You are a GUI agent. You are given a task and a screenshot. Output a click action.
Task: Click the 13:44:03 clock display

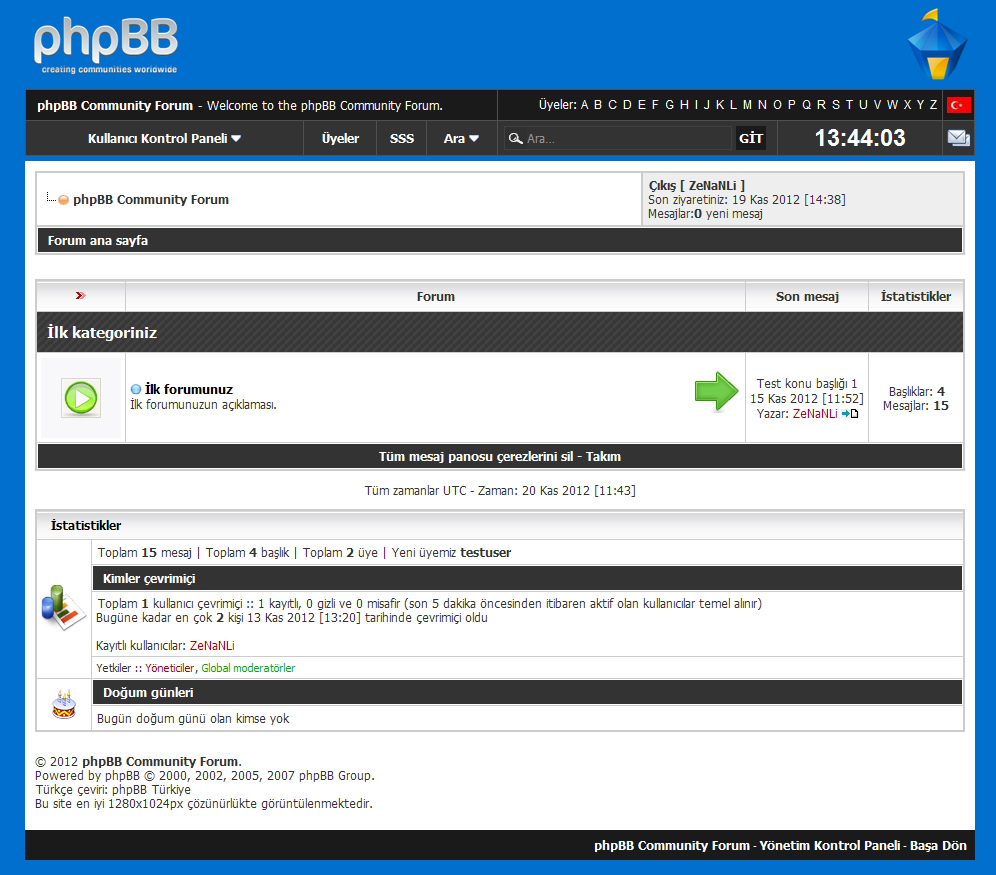[860, 138]
